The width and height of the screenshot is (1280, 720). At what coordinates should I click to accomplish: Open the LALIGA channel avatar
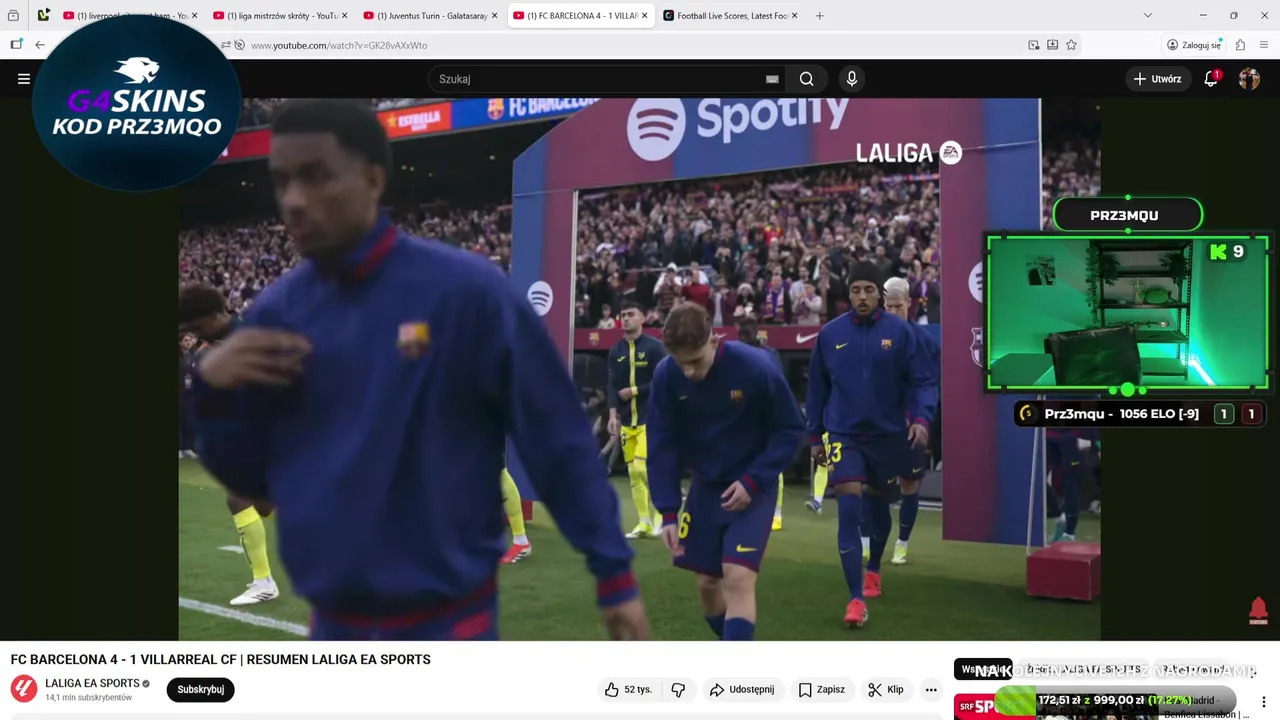[x=24, y=688]
